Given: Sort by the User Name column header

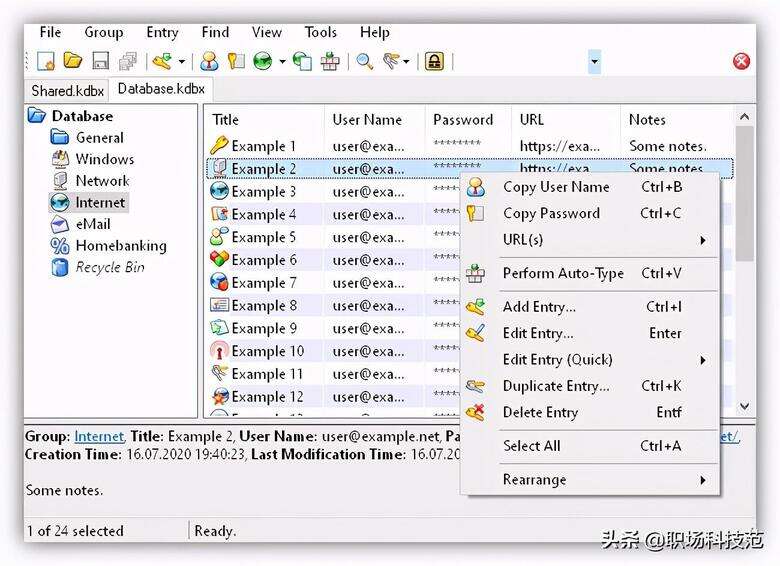Looking at the screenshot, I should coord(375,120).
